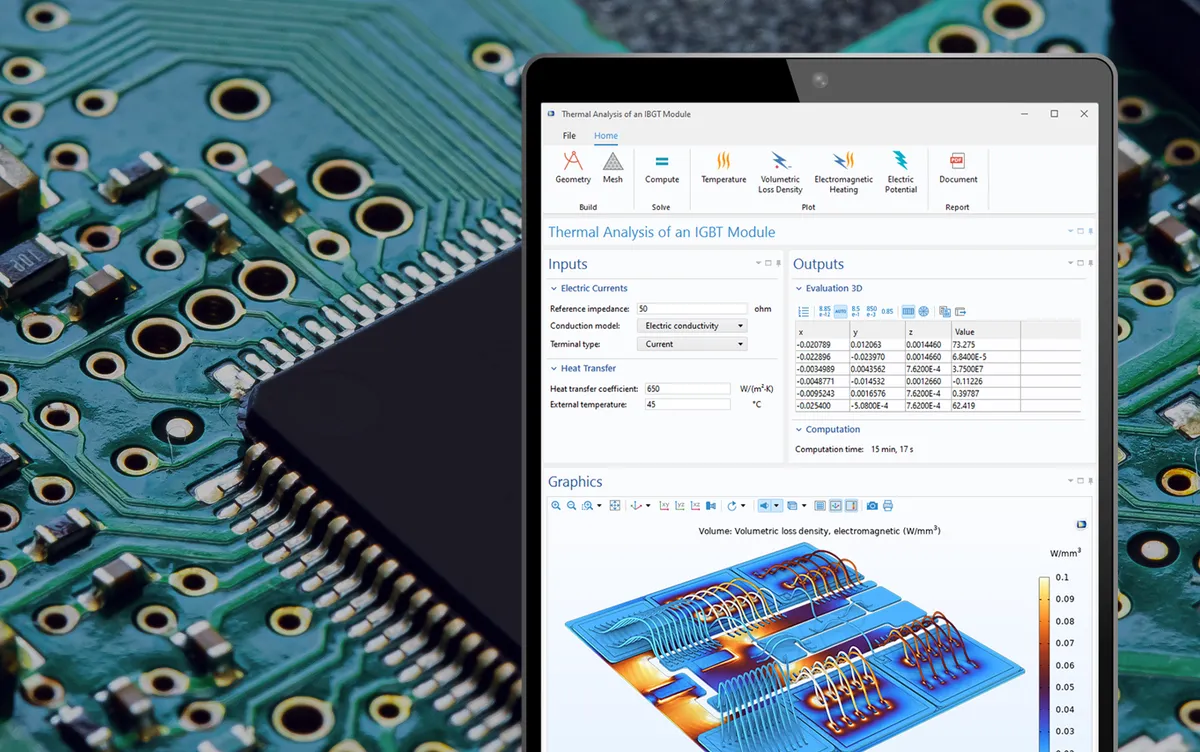Collapse the Heat Transfer section
This screenshot has width=1200, height=752.
(554, 369)
